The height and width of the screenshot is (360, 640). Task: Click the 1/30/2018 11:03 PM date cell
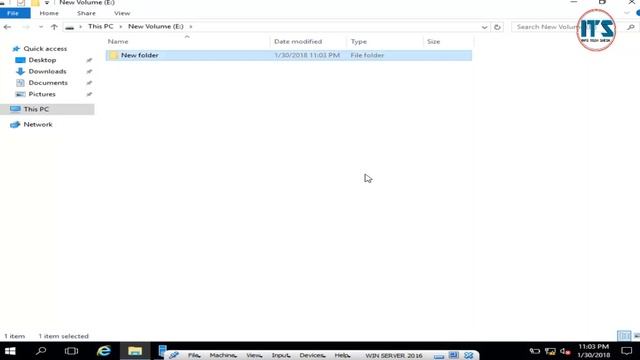(x=307, y=55)
